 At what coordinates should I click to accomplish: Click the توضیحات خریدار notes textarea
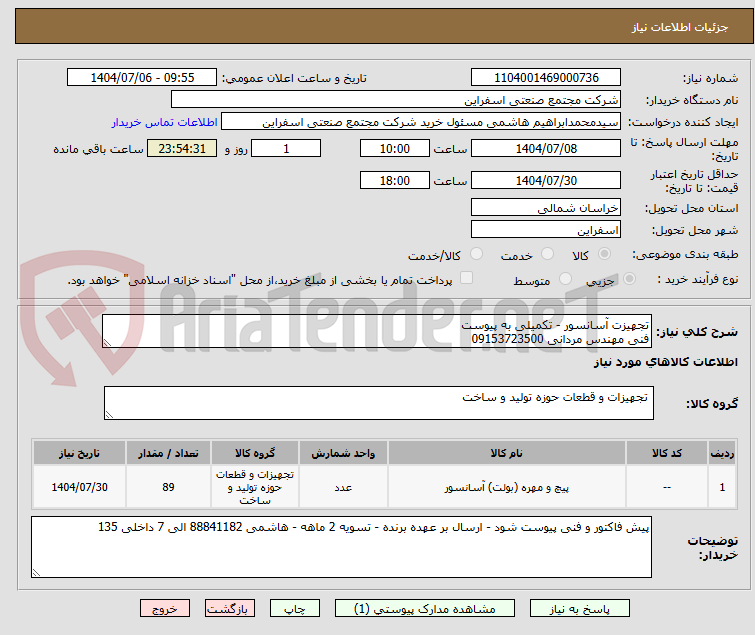coord(341,547)
